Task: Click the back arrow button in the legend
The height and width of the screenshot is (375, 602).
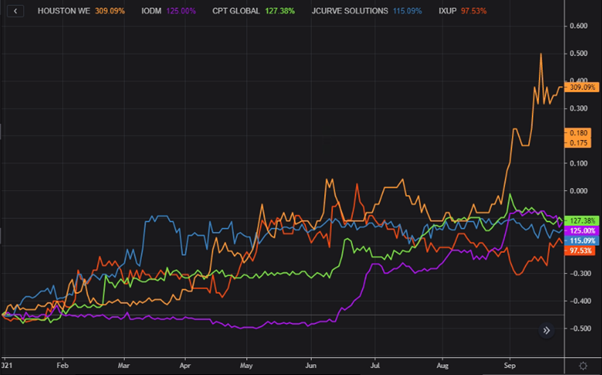Action: [x=15, y=11]
